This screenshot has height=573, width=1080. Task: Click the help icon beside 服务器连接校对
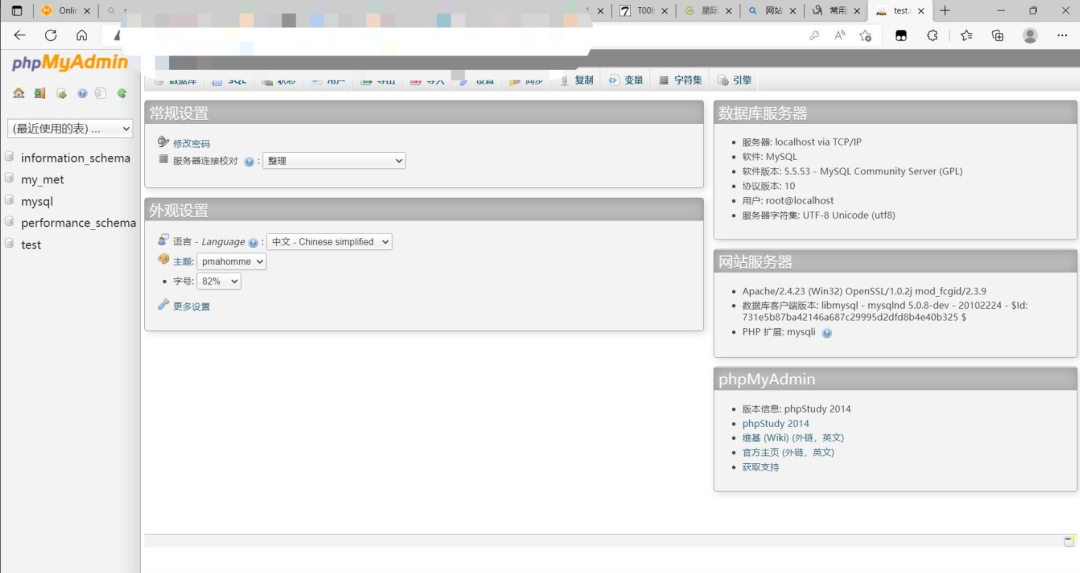pos(249,162)
